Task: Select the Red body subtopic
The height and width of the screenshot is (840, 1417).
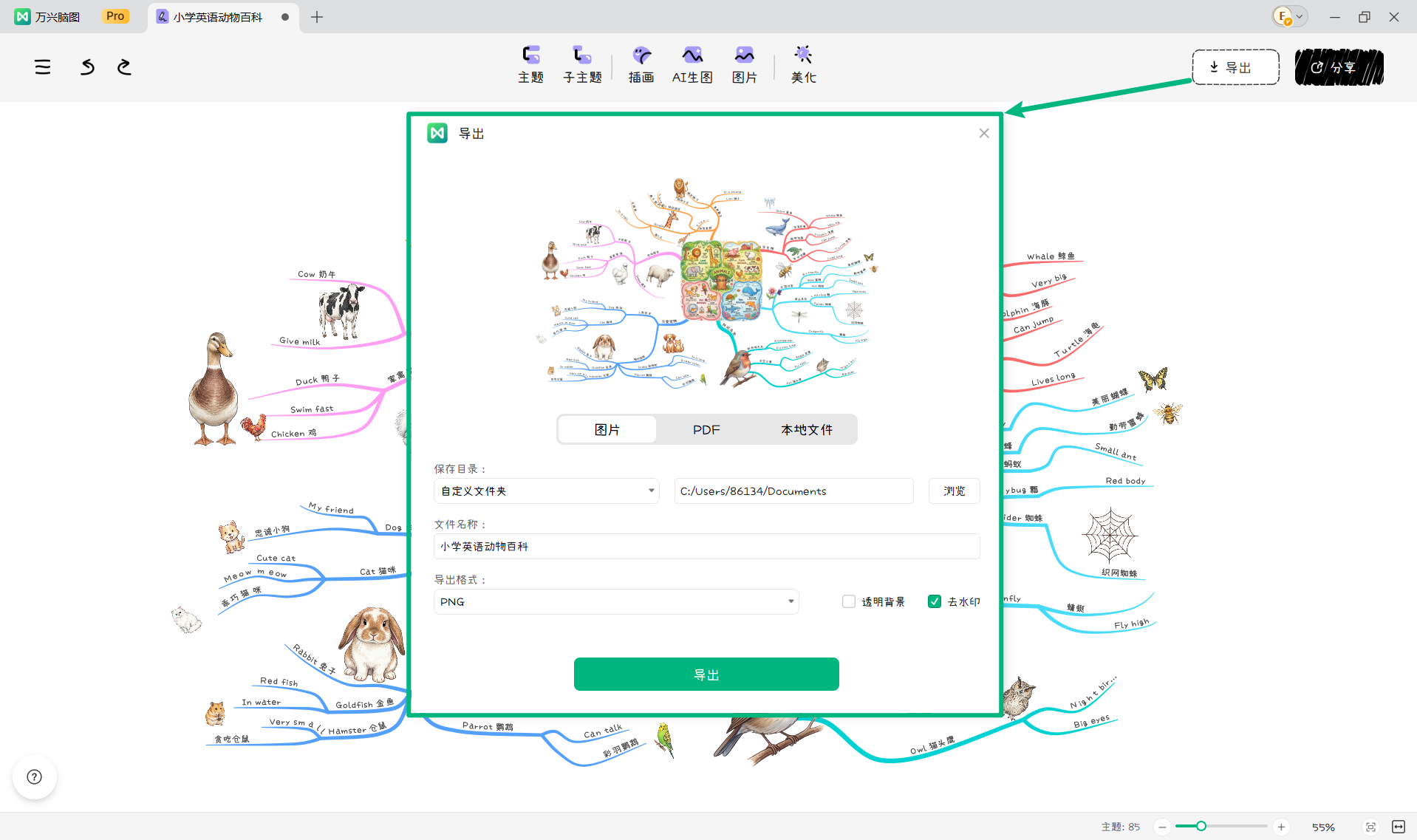Action: [x=1125, y=481]
